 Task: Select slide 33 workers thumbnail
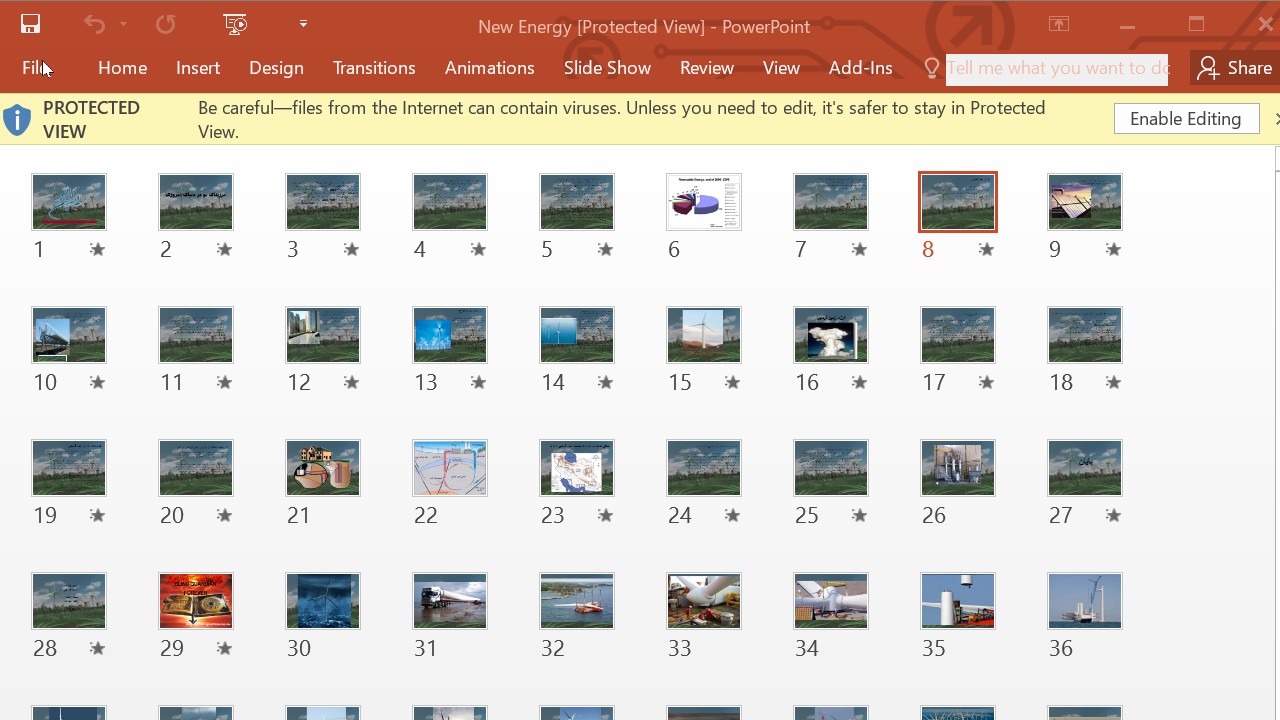[x=704, y=600]
